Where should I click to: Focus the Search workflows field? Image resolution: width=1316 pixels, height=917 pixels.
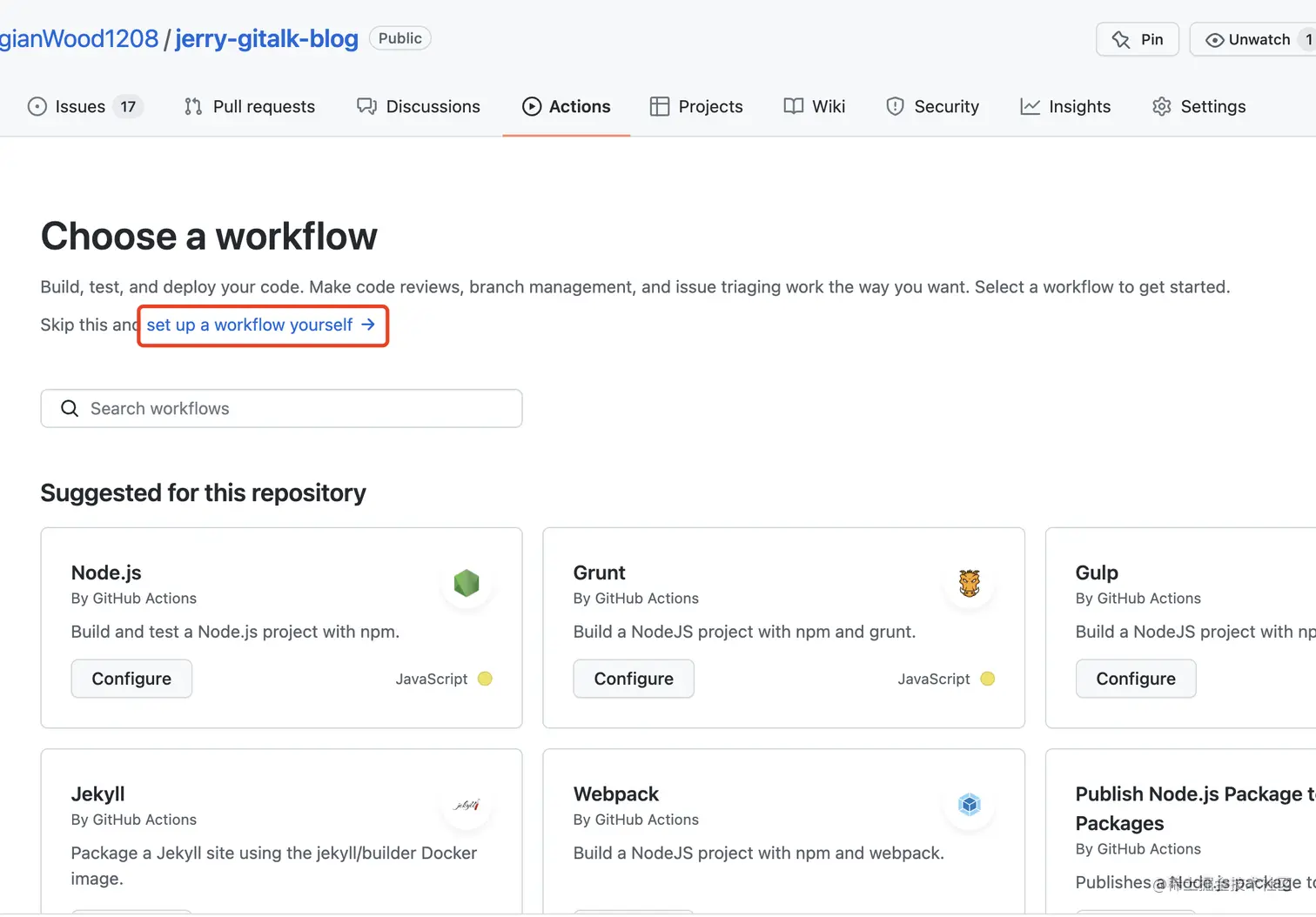pos(281,408)
